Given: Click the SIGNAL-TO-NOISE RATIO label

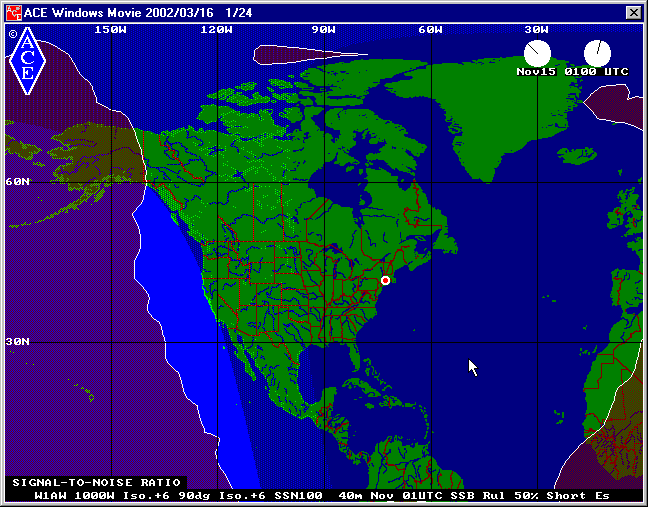Looking at the screenshot, I should coord(96,483).
